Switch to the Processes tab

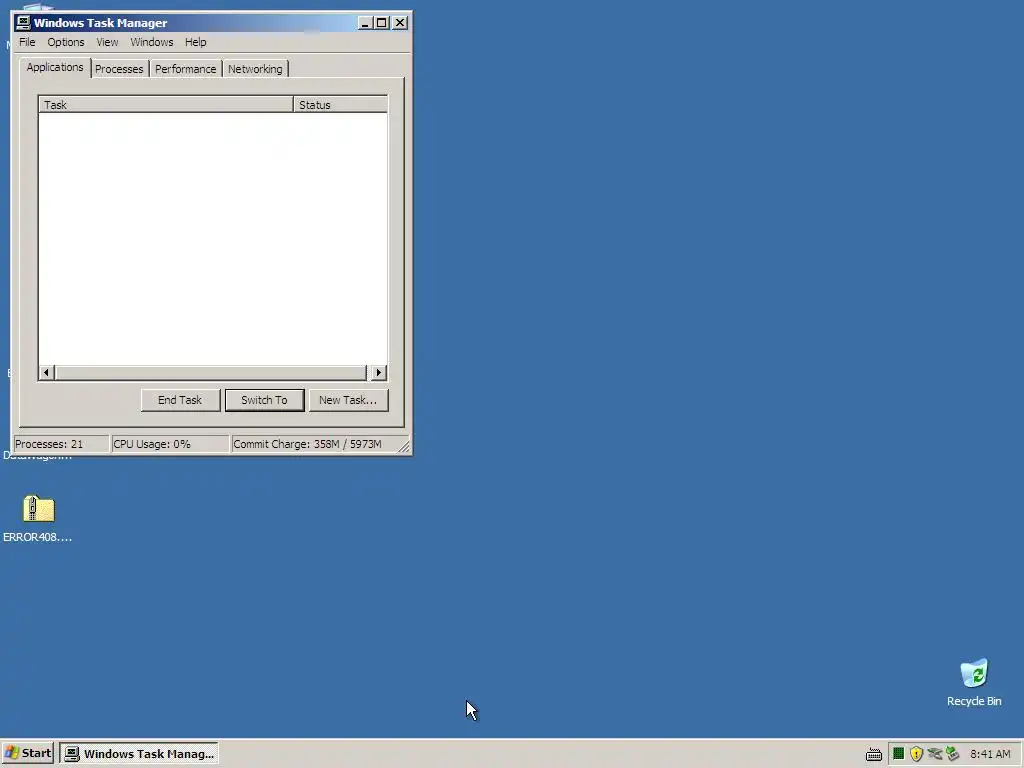click(119, 69)
